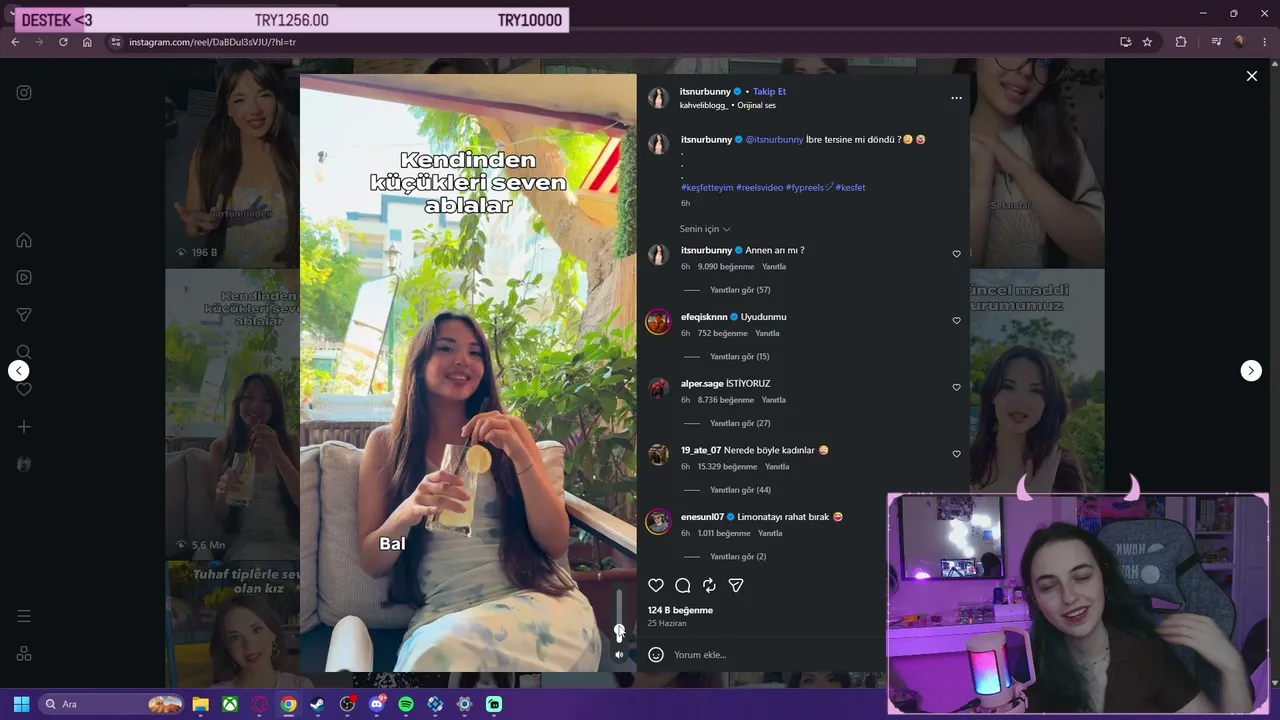The width and height of the screenshot is (1280, 720).
Task: Open the Windows Start menu
Action: point(21,704)
